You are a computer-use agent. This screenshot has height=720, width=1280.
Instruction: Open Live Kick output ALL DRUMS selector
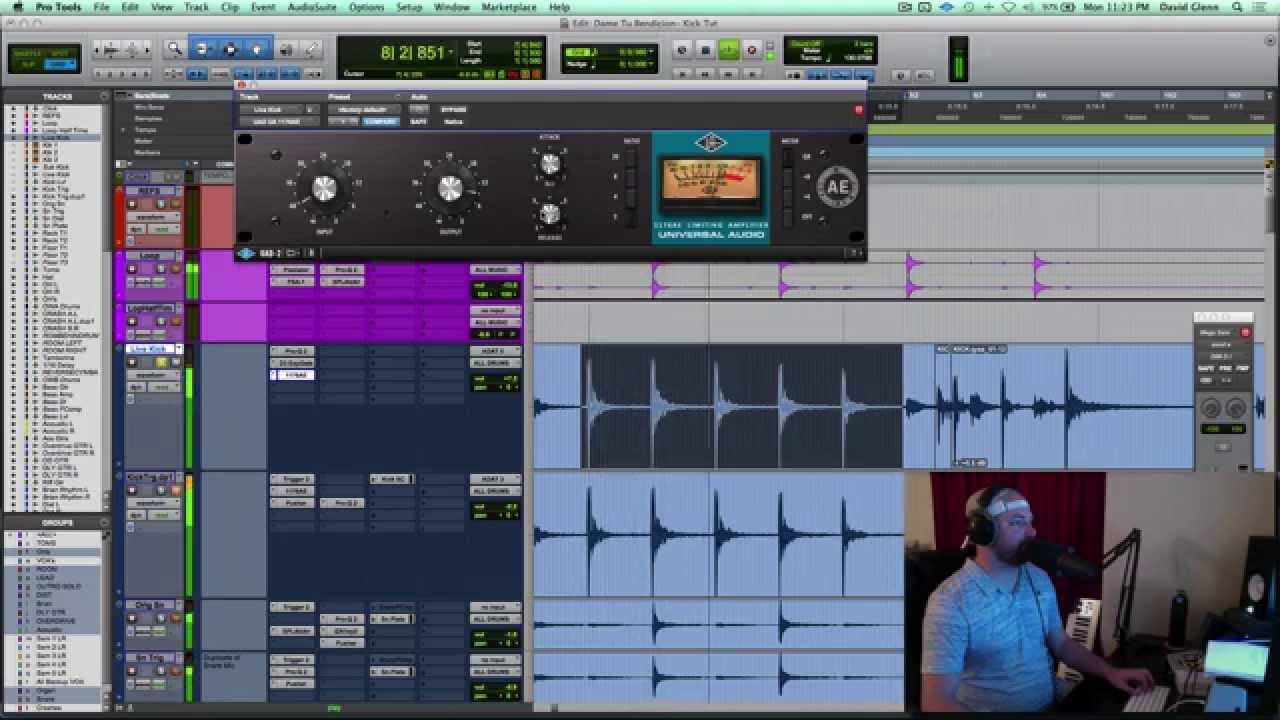click(496, 363)
